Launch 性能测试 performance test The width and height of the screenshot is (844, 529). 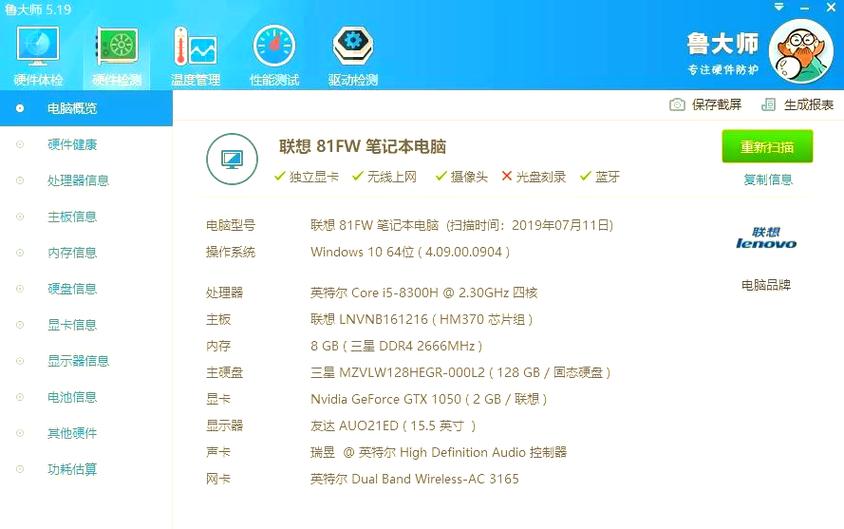point(274,50)
